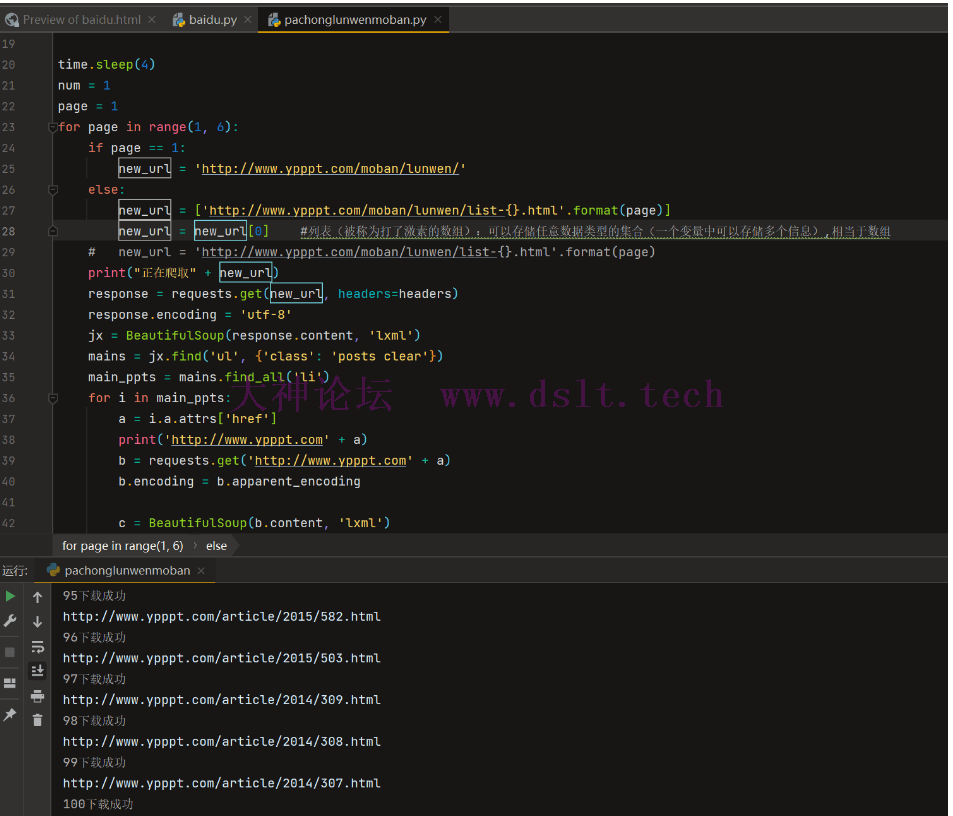This screenshot has height=816, width=953.
Task: Print console output with printer icon
Action: (x=37, y=696)
